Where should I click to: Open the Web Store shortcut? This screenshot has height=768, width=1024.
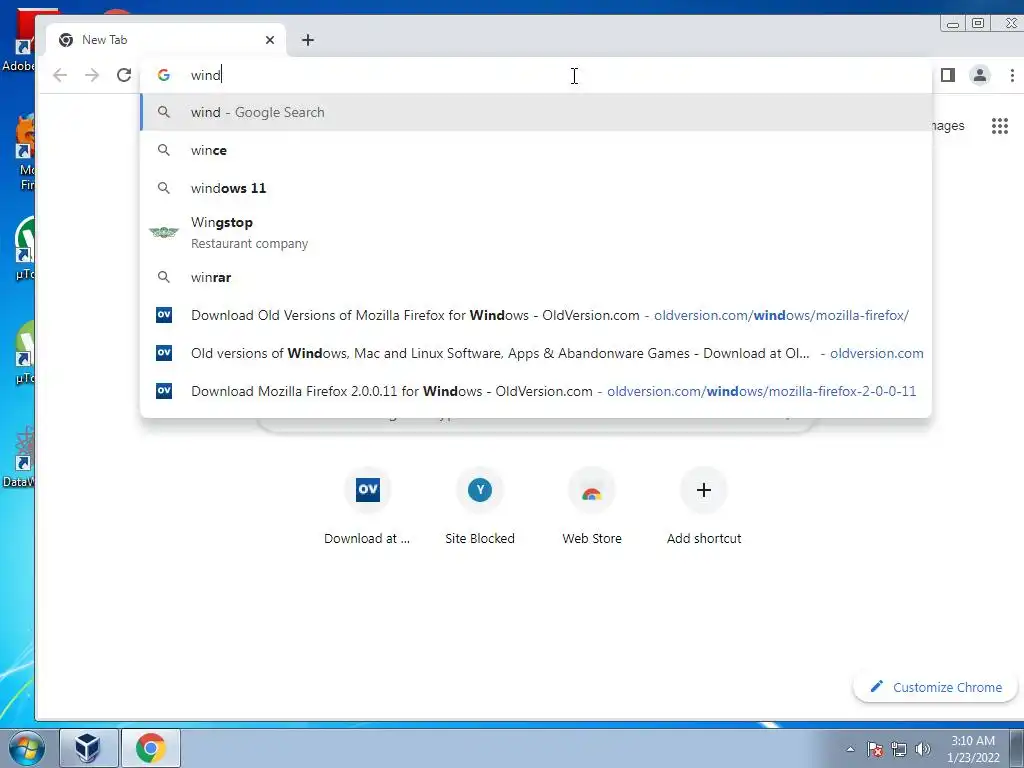click(592, 507)
